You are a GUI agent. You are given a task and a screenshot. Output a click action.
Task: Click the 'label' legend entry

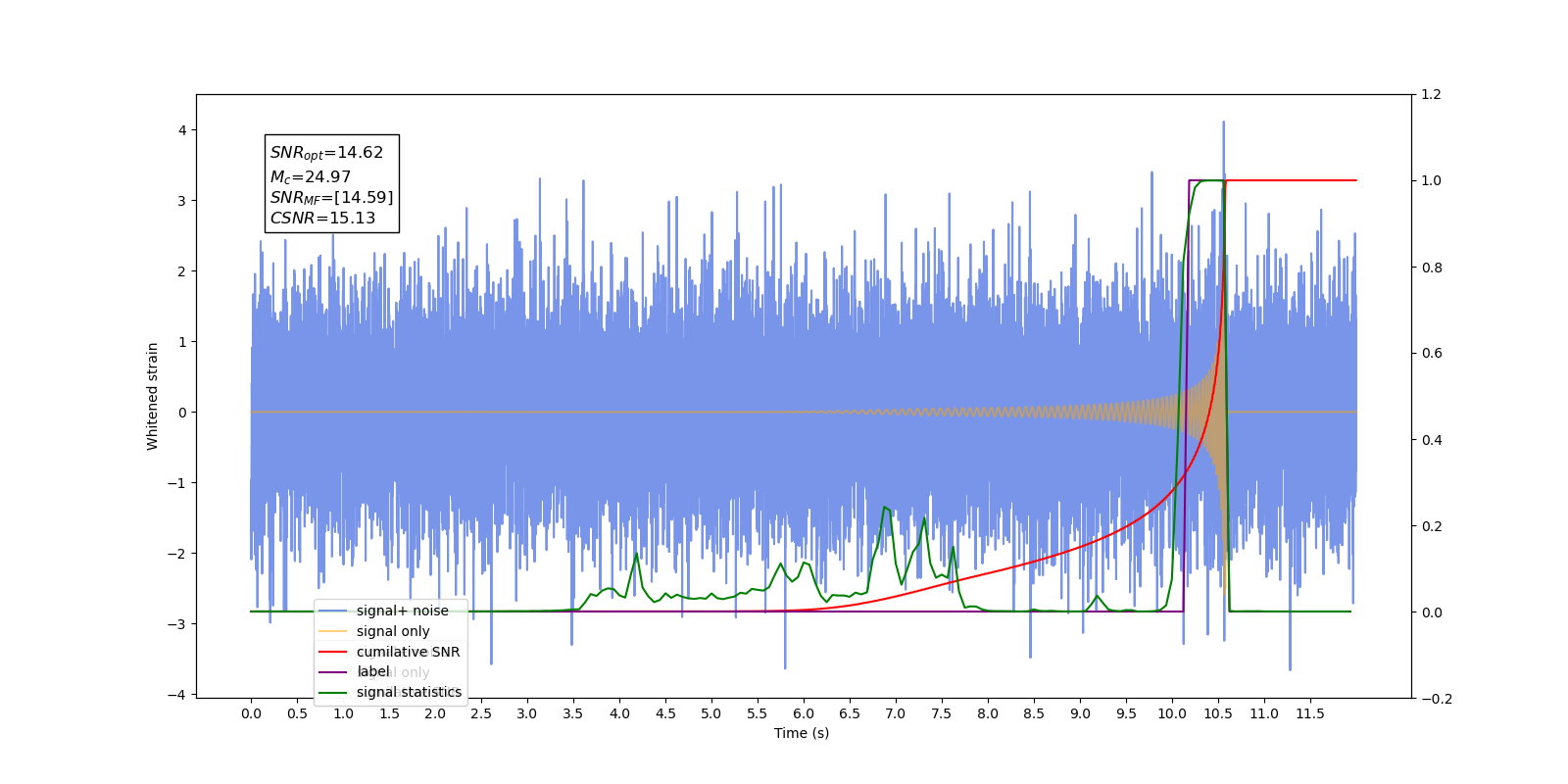[x=354, y=671]
